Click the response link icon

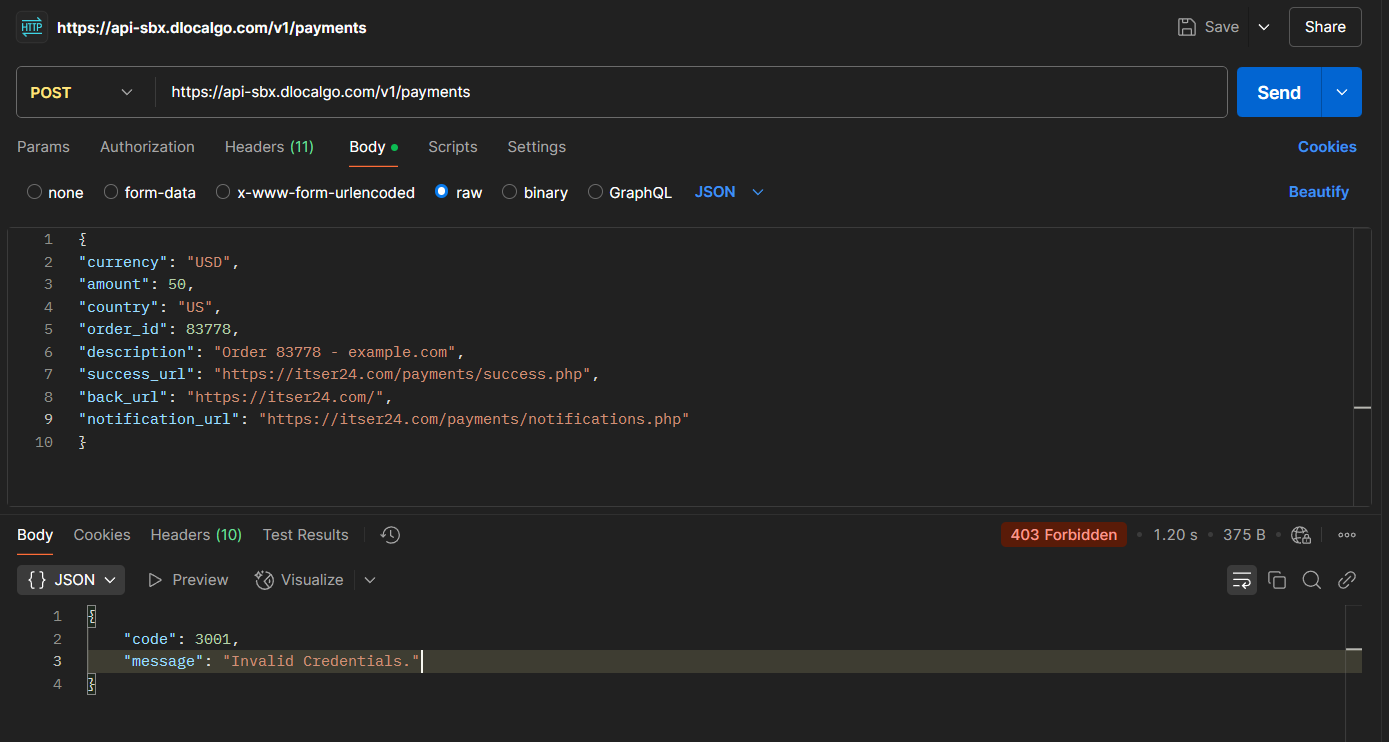point(1347,580)
